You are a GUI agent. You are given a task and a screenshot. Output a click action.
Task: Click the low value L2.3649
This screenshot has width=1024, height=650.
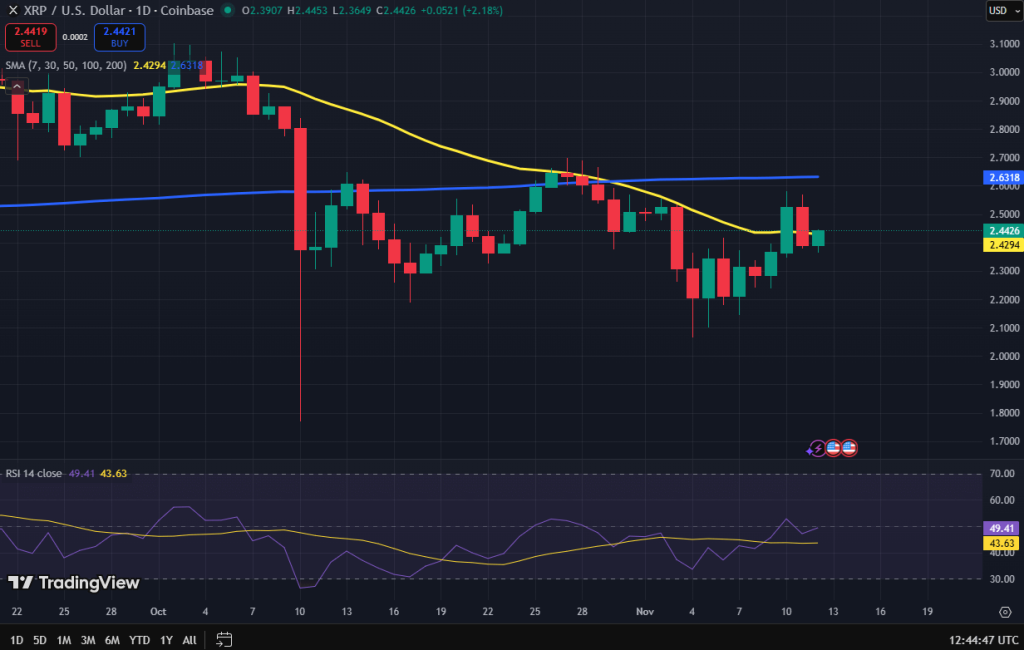[x=351, y=10]
